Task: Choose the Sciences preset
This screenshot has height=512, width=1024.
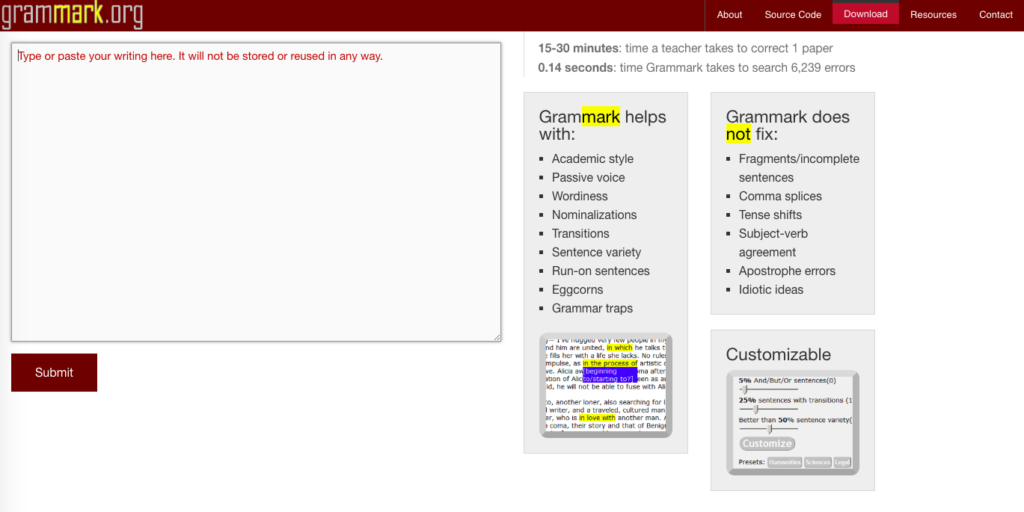Action: (818, 462)
